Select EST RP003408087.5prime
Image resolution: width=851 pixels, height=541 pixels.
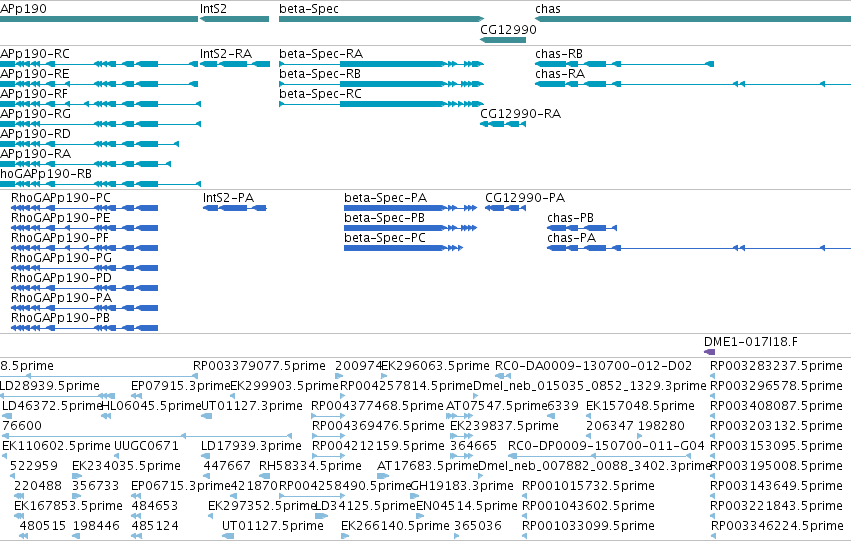pyautogui.click(x=776, y=406)
